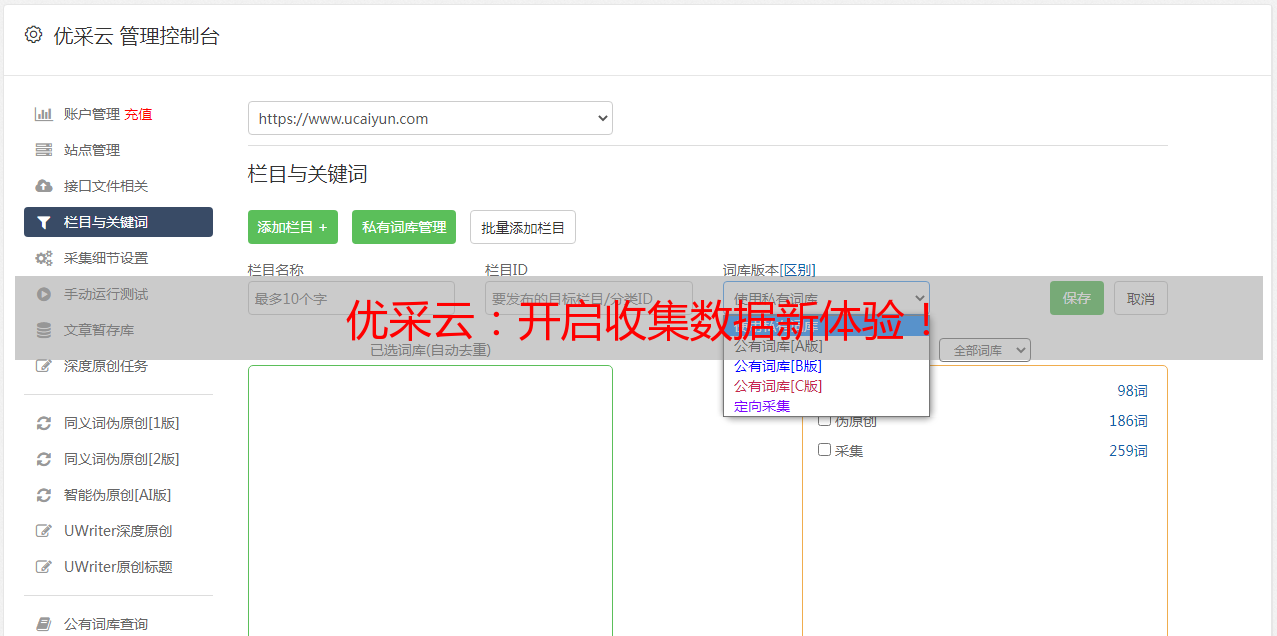
Task: Click the cloud upload icon for 接口文件相关
Action: point(43,186)
